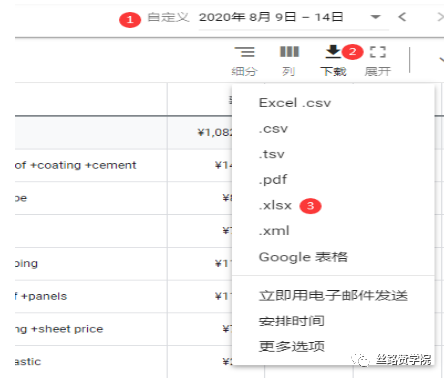This screenshot has width=444, height=379.
Task: Click the 下载 download icon
Action: (333, 52)
